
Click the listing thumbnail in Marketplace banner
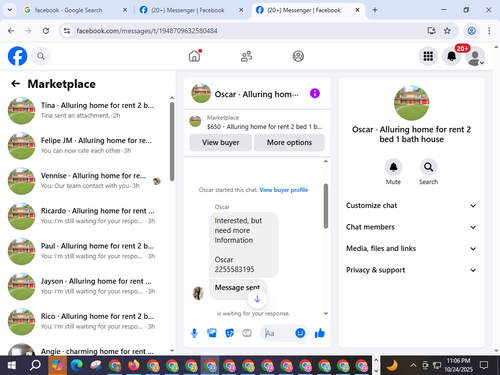(195, 121)
